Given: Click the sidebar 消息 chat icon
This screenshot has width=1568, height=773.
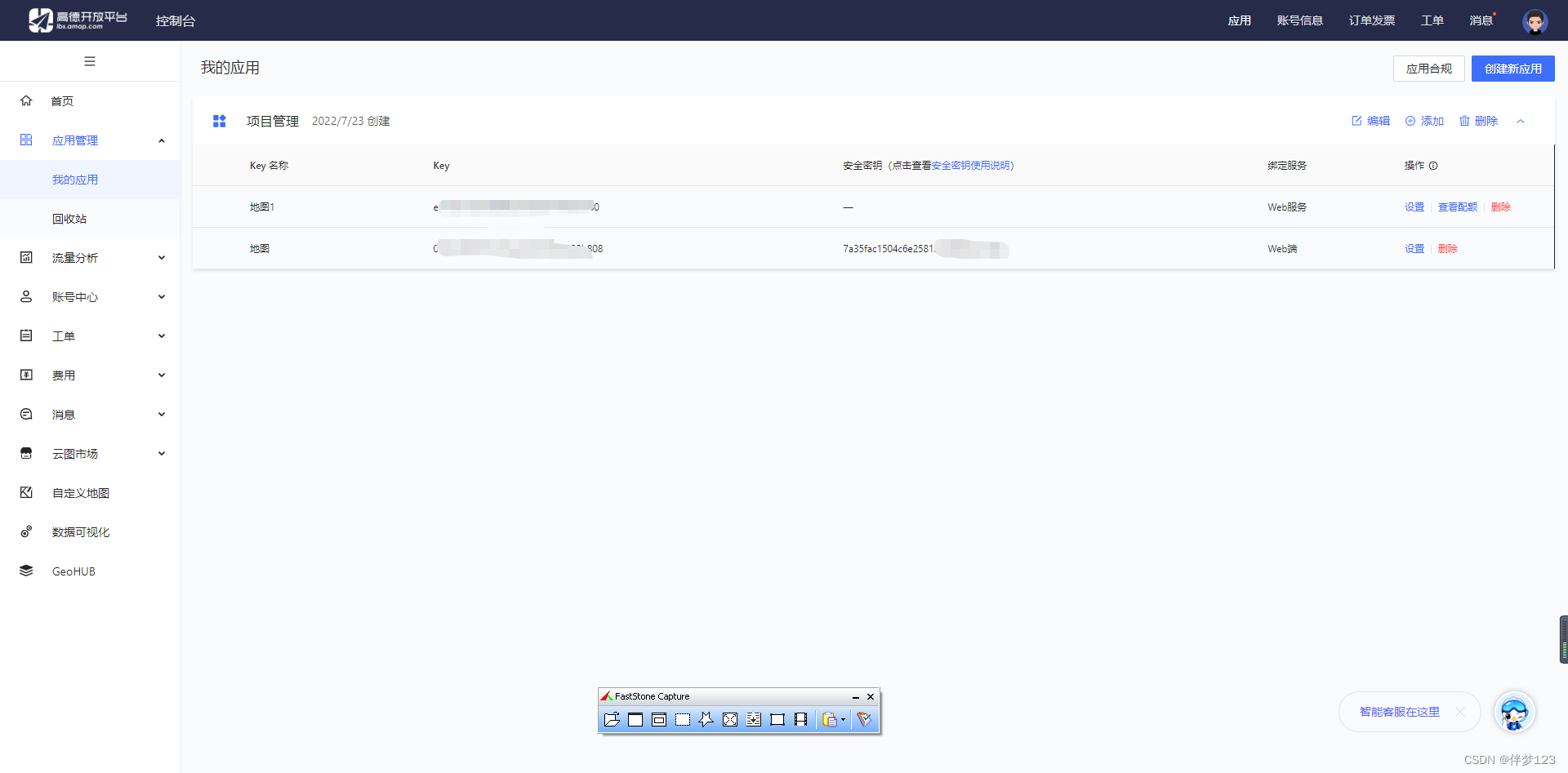Looking at the screenshot, I should coord(26,415).
